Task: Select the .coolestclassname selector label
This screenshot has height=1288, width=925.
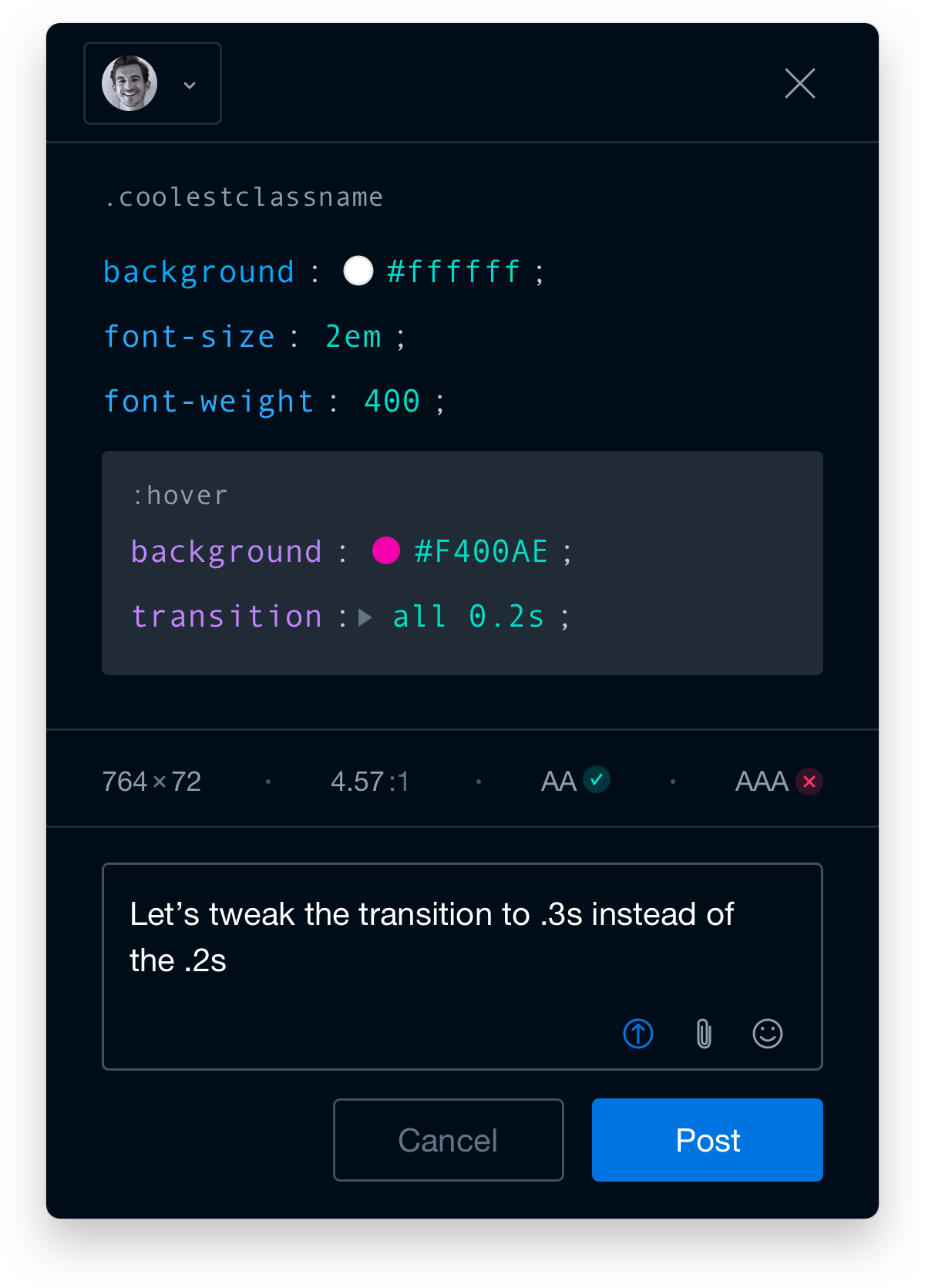Action: pyautogui.click(x=244, y=197)
